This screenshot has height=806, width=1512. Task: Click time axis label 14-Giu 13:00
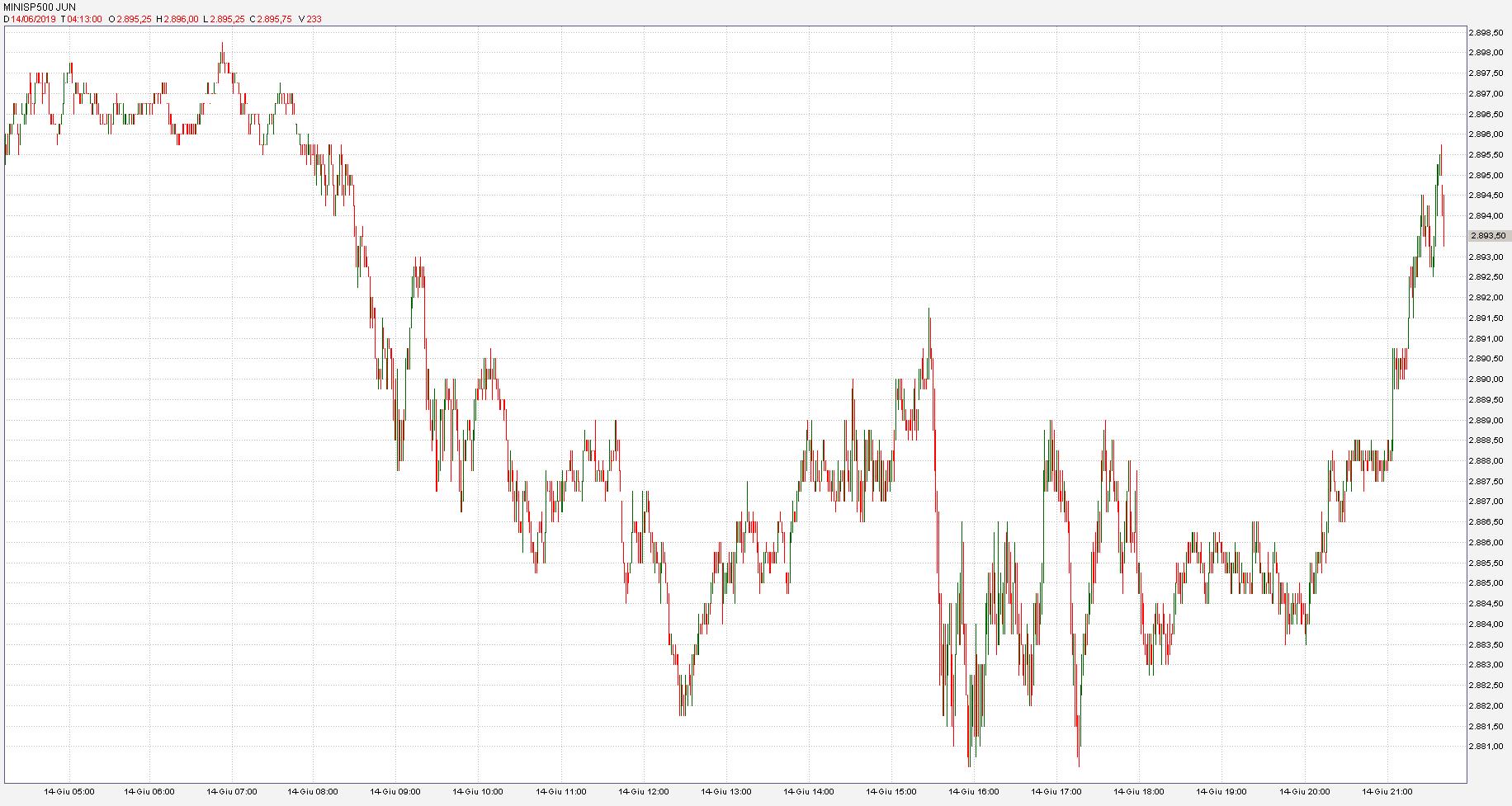pyautogui.click(x=726, y=792)
